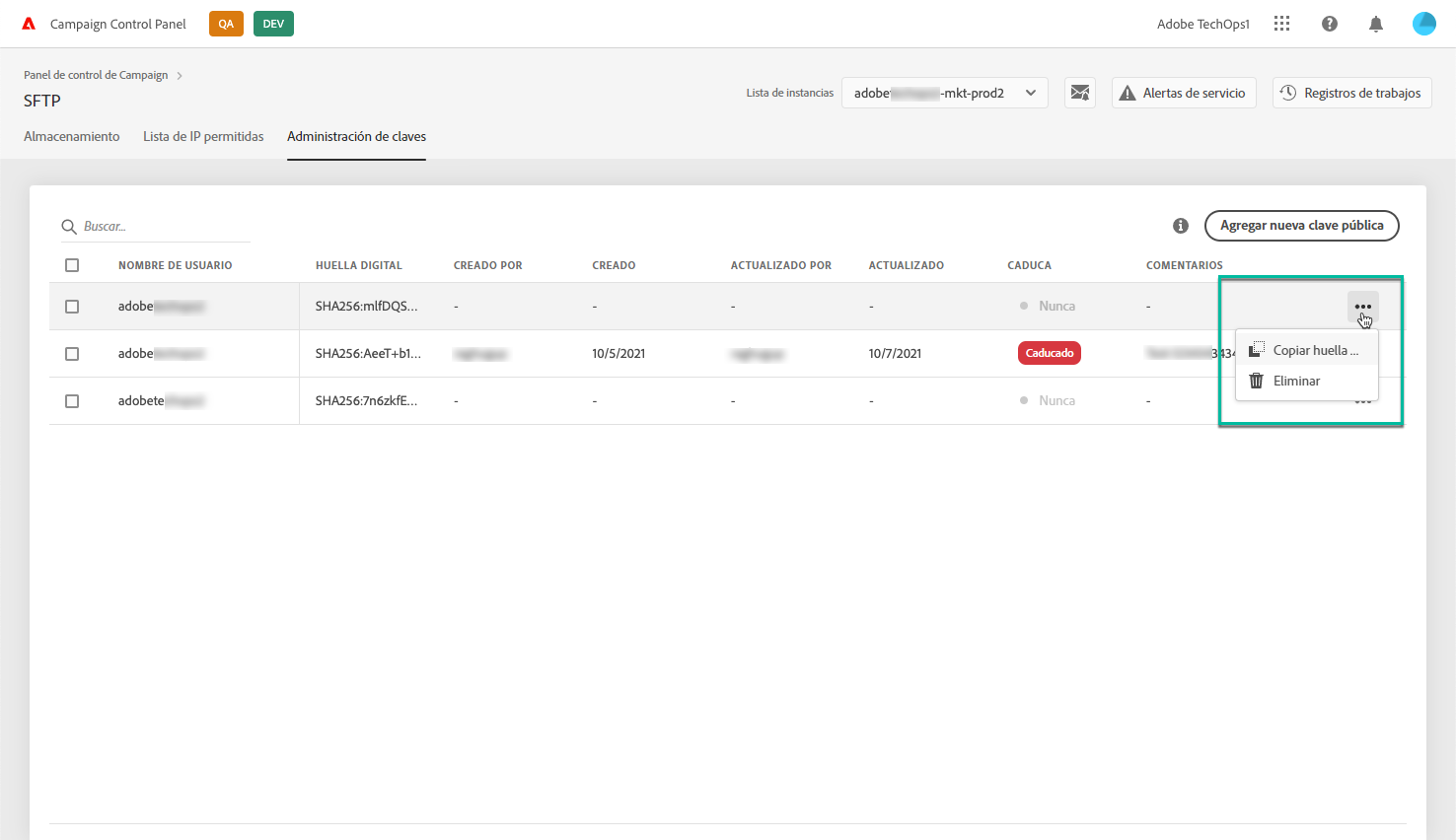The image size is (1456, 840).
Task: Click the email alert subscription icon
Action: (x=1080, y=93)
